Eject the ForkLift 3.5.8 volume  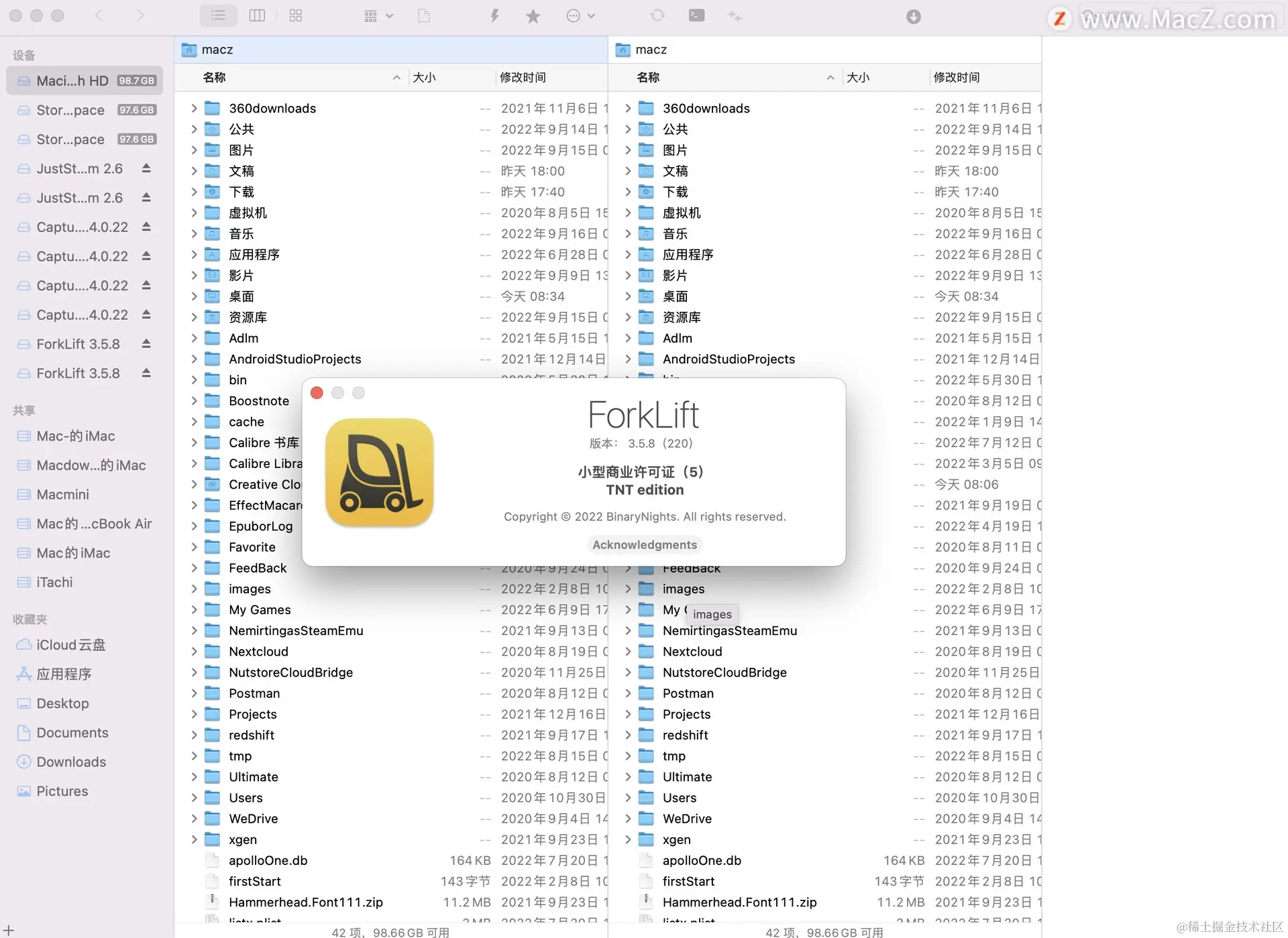click(146, 344)
